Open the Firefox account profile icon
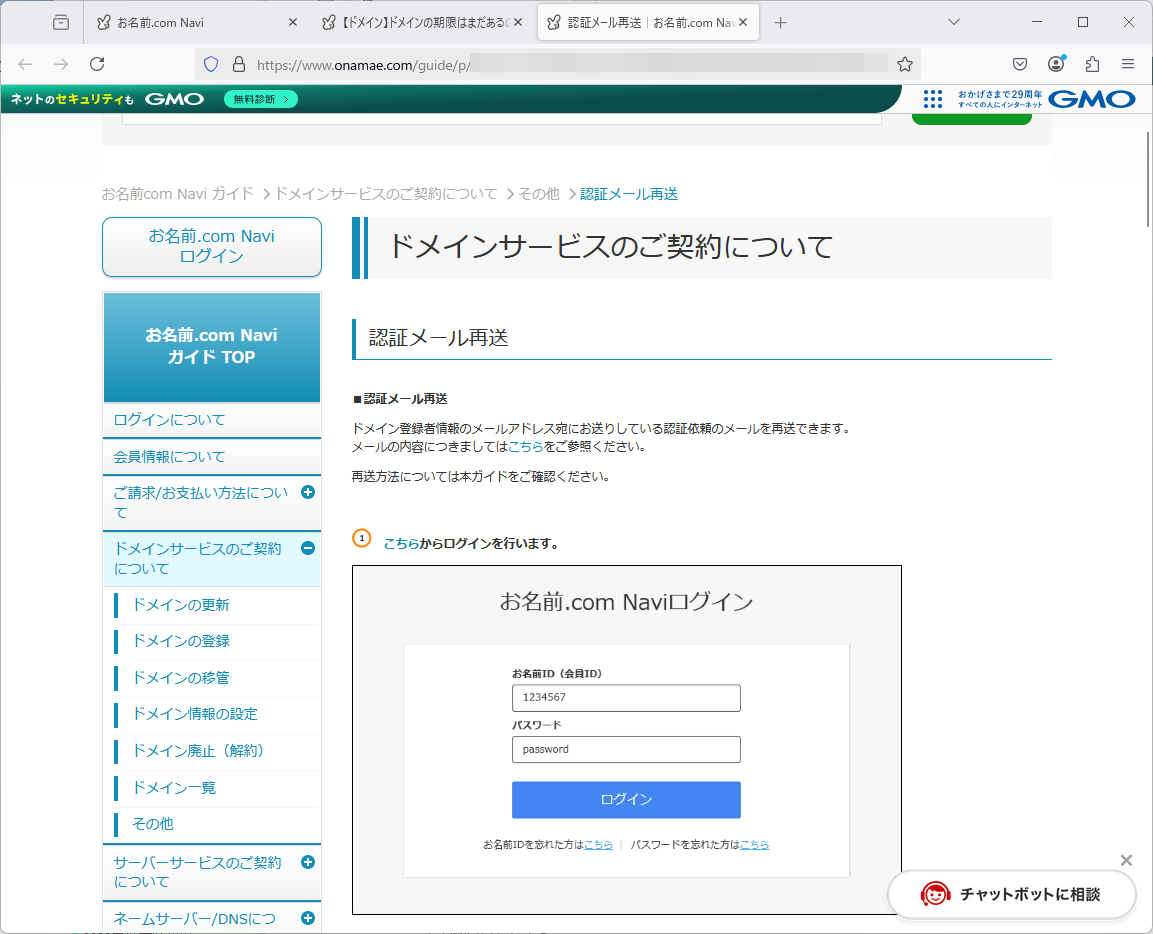 point(1056,64)
